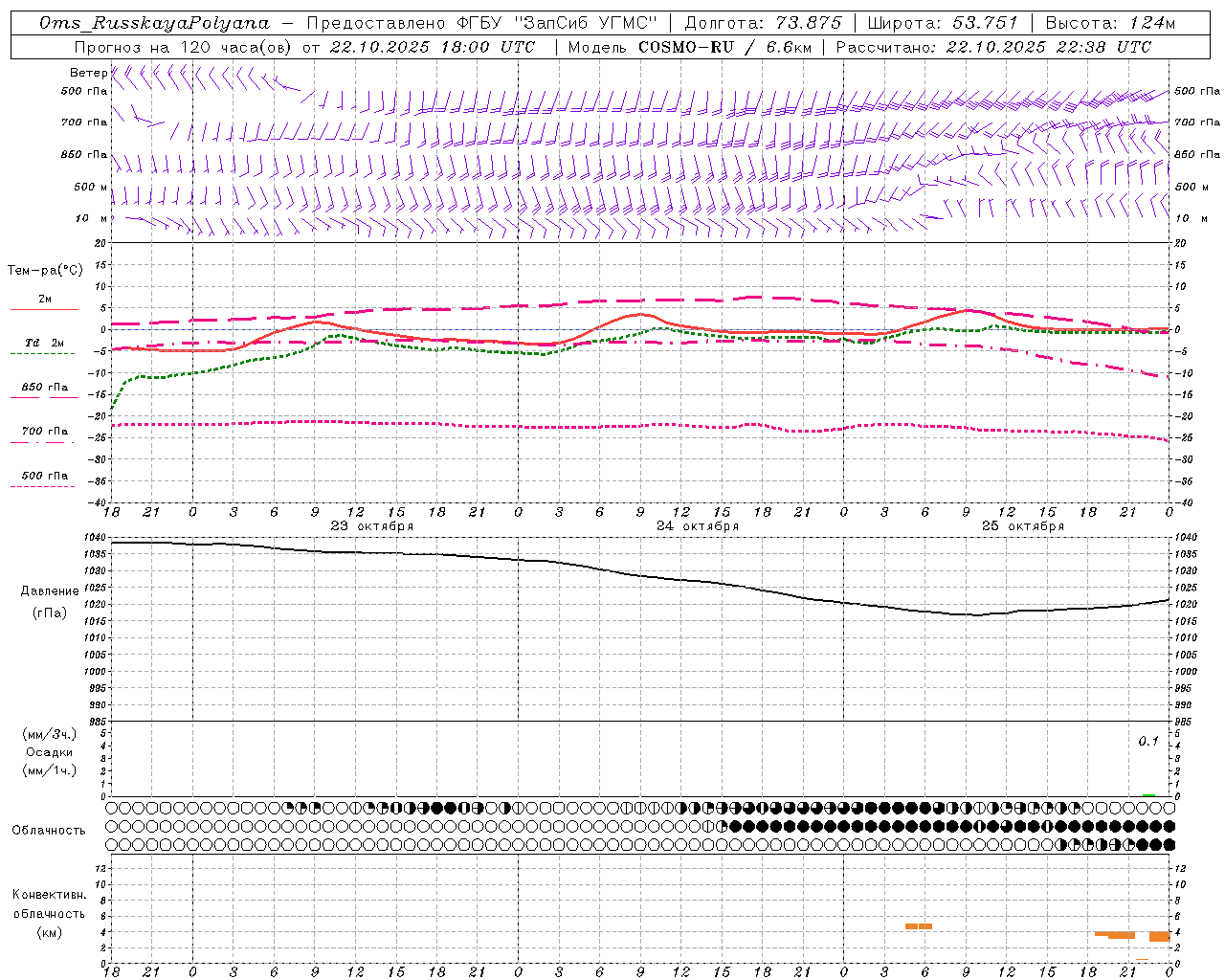Click the Тем-ра(°C) temperature axis label
This screenshot has height=980, width=1225.
(x=45, y=270)
